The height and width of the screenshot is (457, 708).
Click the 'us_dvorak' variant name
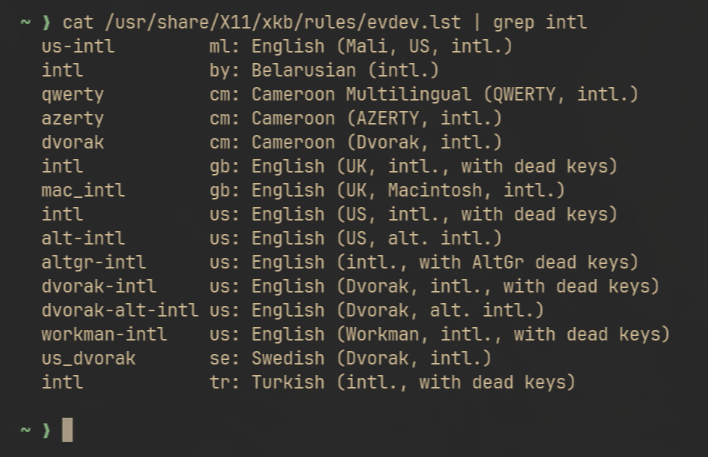[88, 358]
